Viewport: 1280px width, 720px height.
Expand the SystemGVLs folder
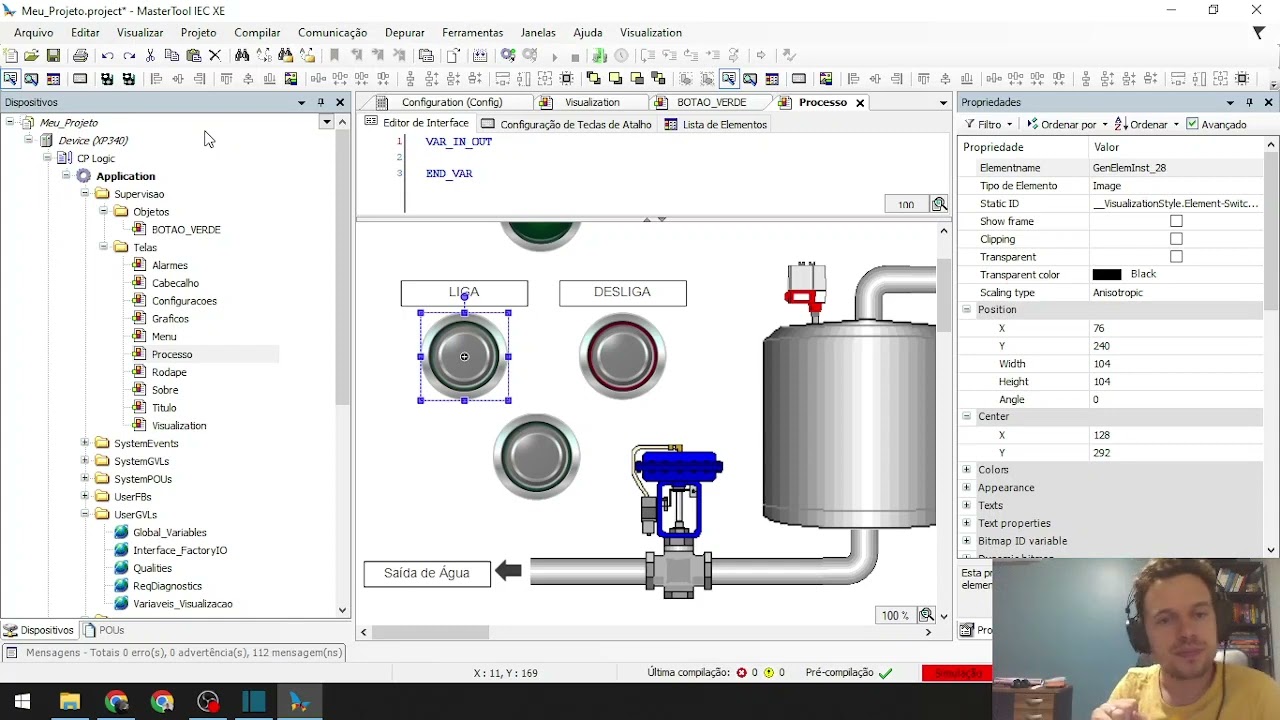85,461
